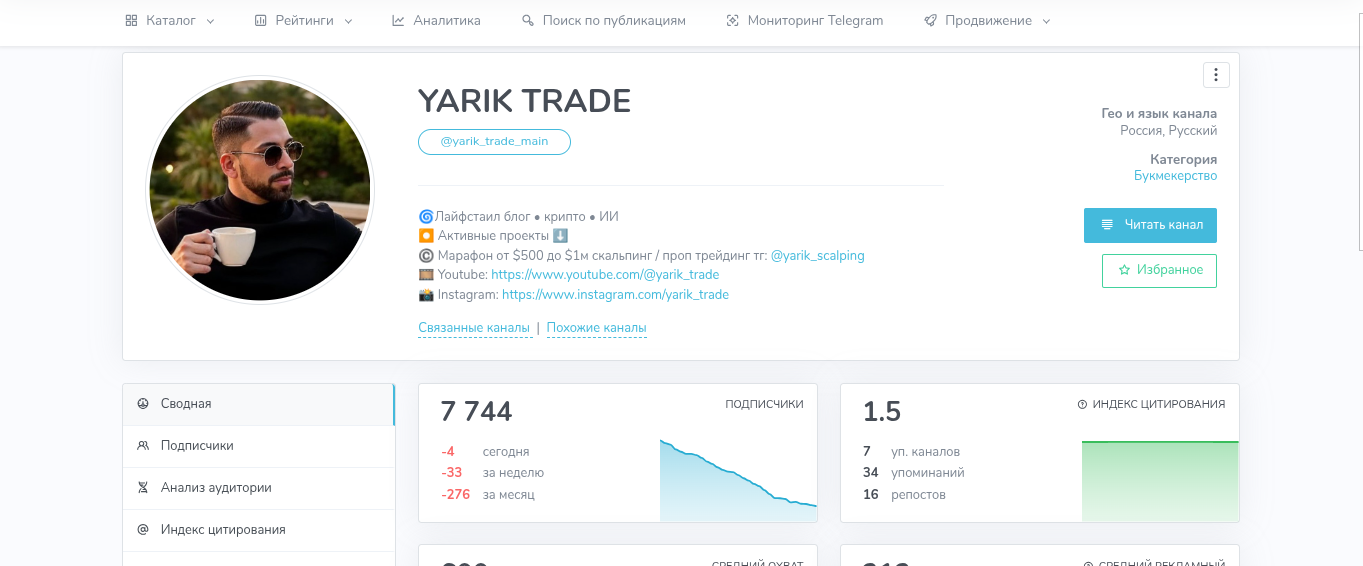Click the Подписчики people icon
Viewport: 1363px width, 566px height.
click(x=143, y=446)
